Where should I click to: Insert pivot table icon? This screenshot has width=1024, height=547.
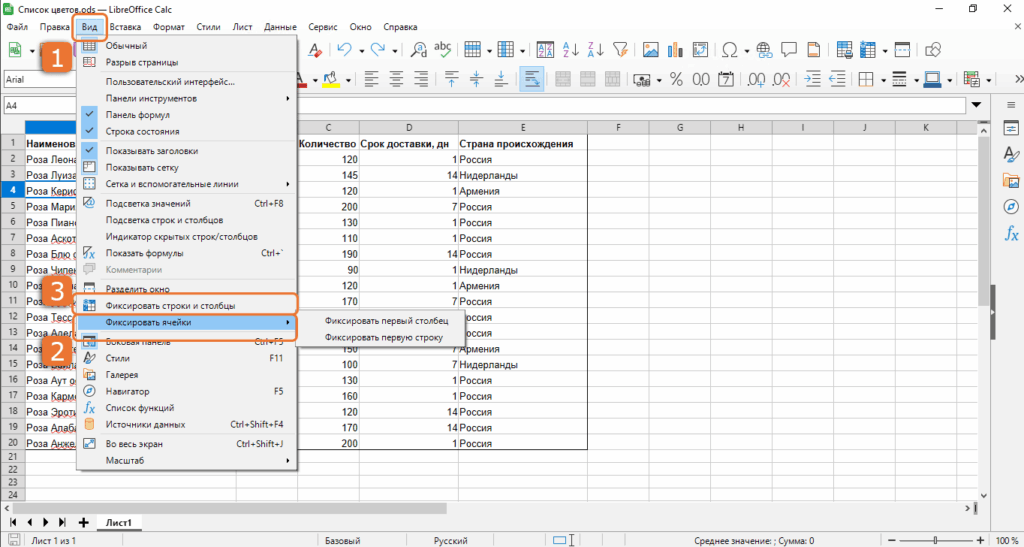pos(700,50)
